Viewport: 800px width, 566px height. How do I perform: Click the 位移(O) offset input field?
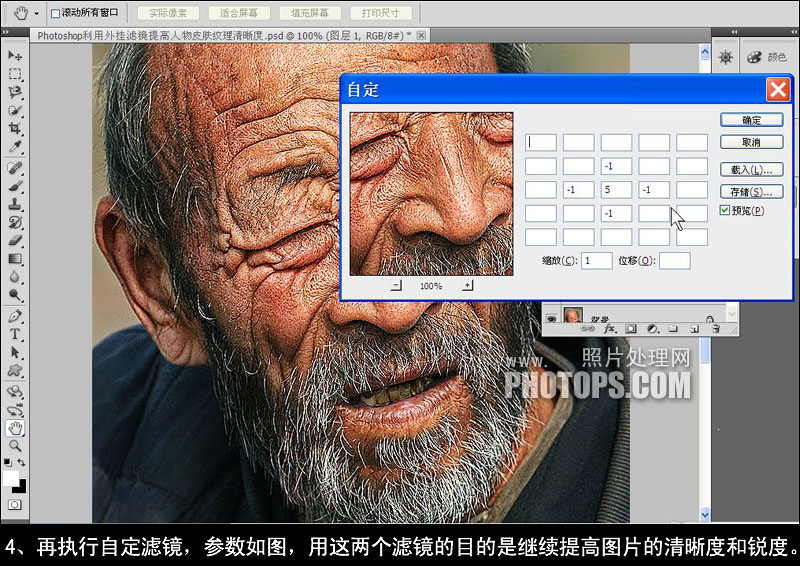point(674,261)
